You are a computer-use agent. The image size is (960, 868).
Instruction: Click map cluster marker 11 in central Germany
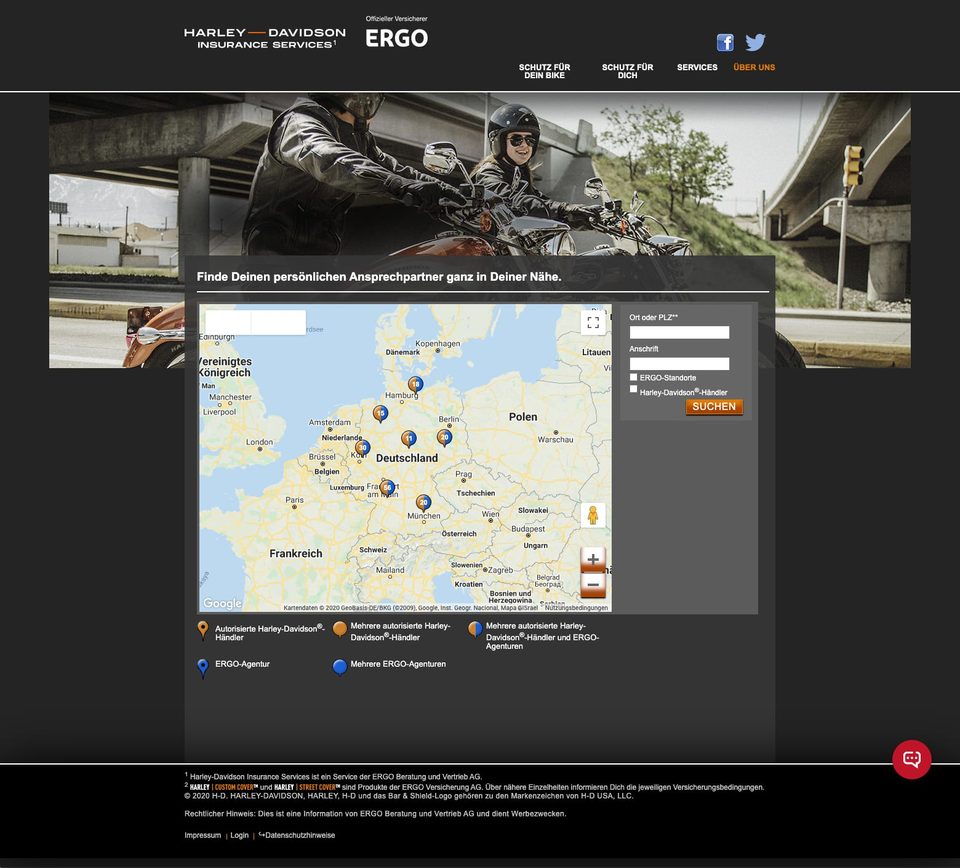pyautogui.click(x=408, y=439)
